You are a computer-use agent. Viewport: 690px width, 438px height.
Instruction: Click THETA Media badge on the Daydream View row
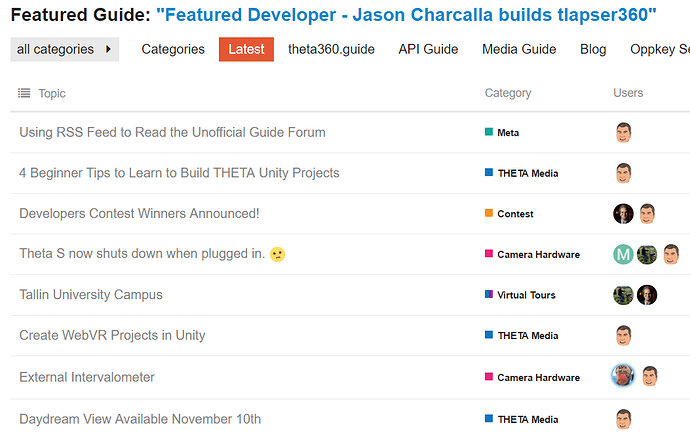(x=521, y=420)
